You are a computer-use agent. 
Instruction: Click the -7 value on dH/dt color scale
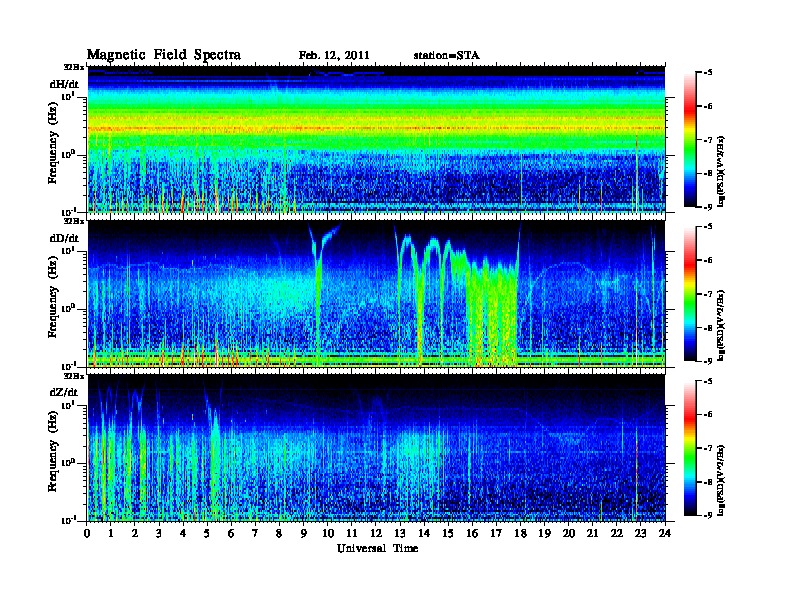708,140
